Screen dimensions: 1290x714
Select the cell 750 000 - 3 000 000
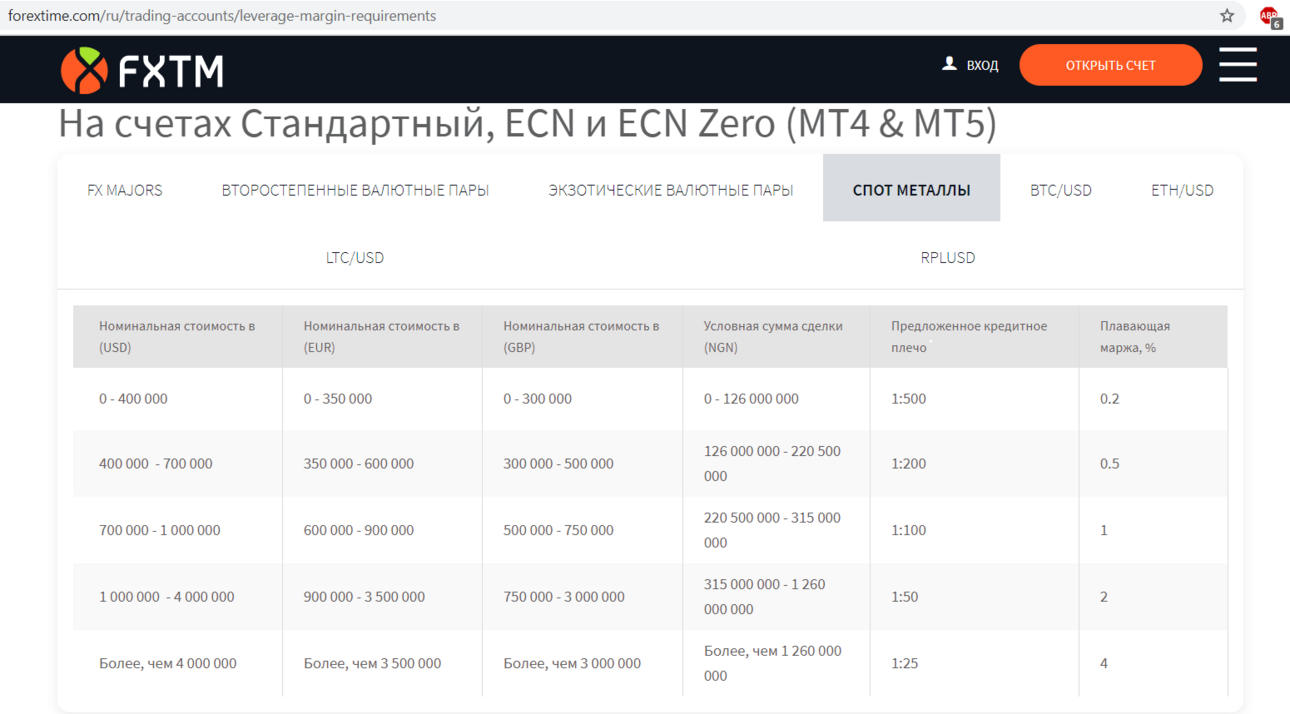564,597
